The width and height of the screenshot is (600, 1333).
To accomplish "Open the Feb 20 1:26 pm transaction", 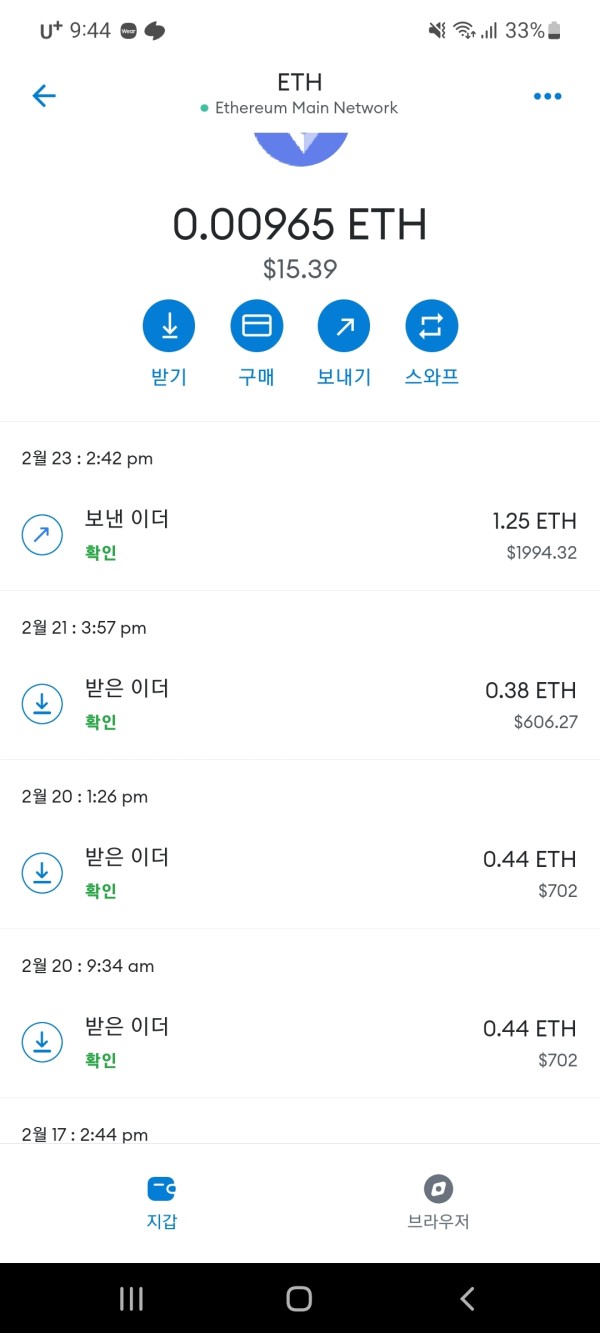I will point(300,873).
